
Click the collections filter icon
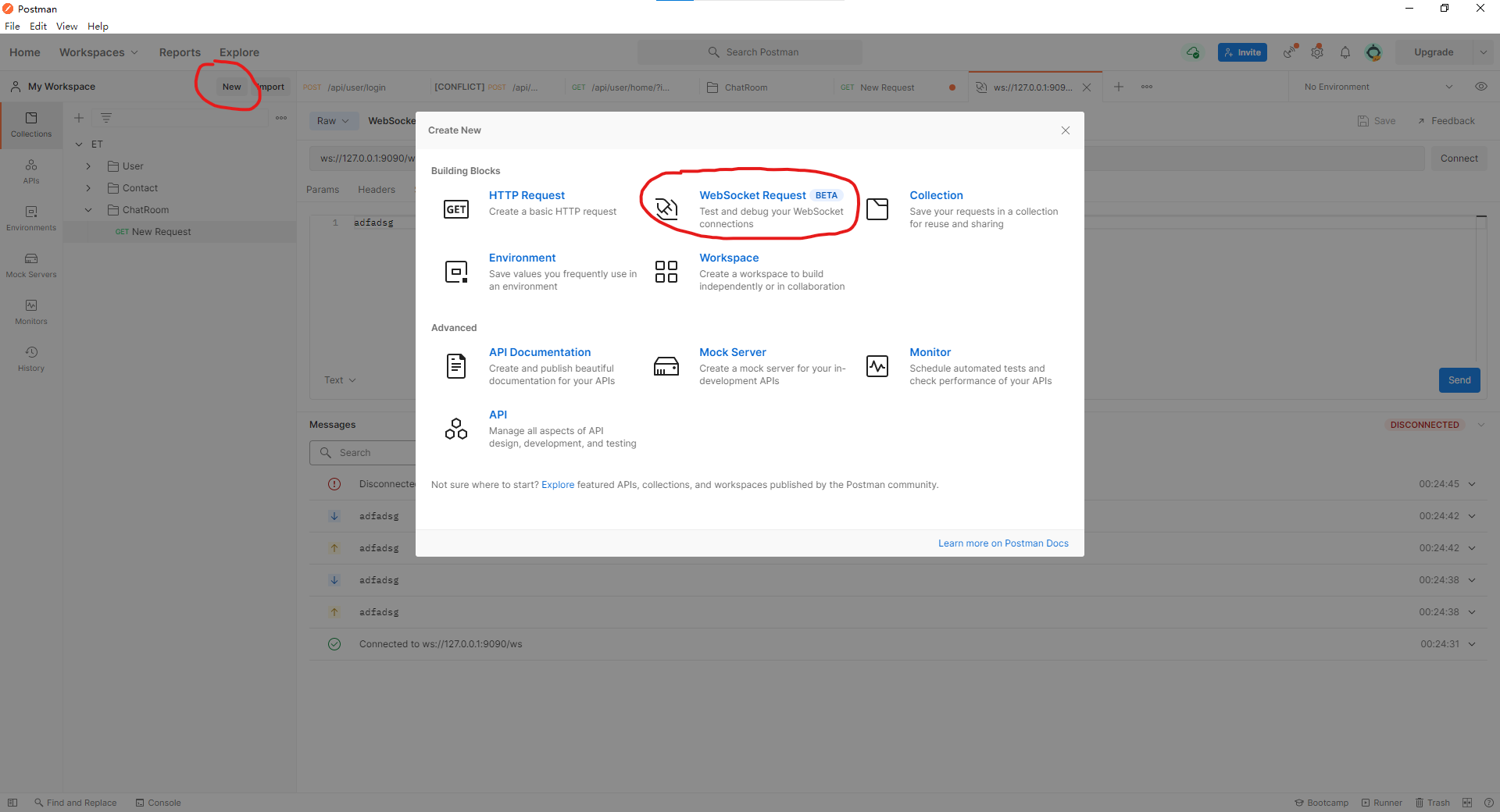click(x=106, y=118)
